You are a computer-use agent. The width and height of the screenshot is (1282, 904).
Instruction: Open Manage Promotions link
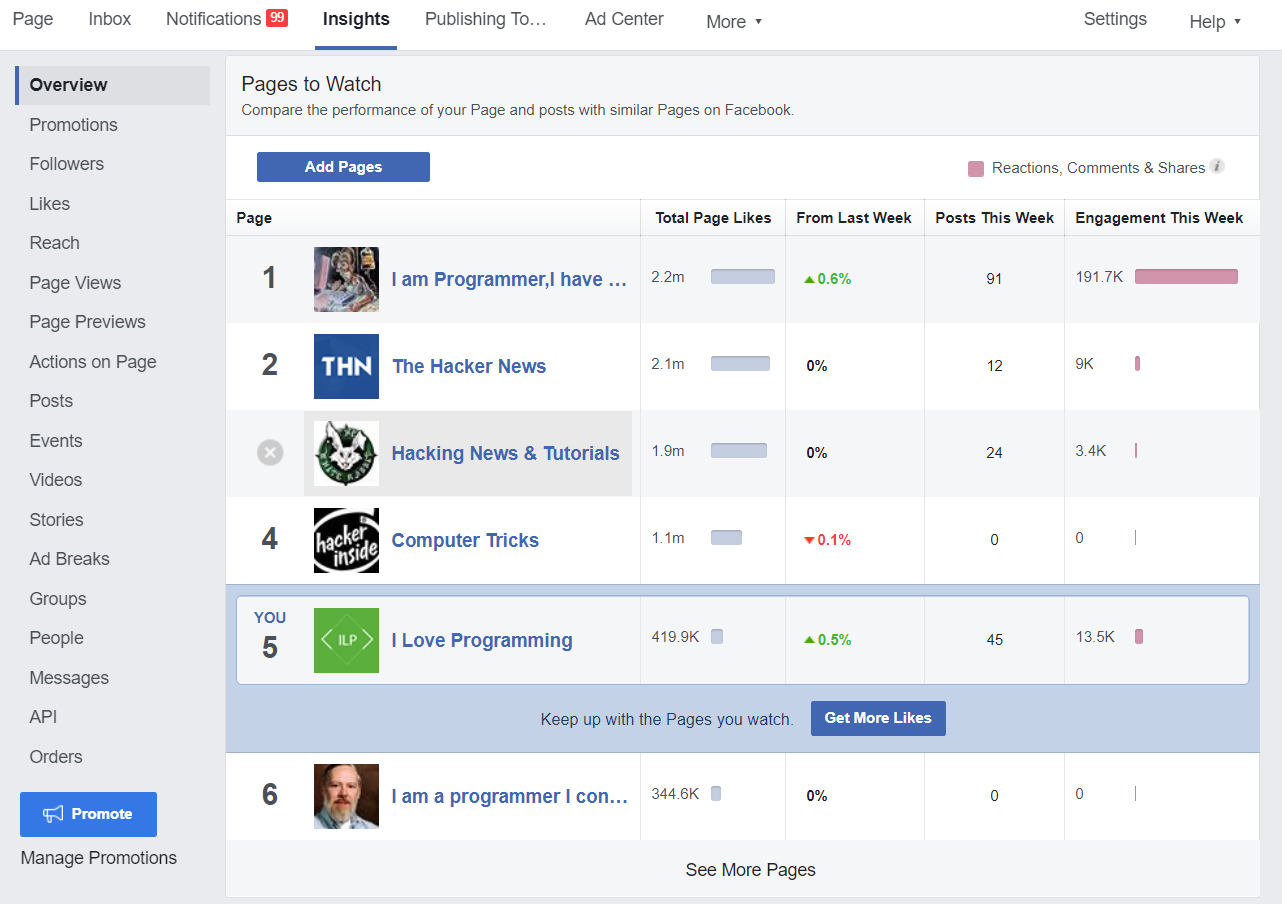99,858
